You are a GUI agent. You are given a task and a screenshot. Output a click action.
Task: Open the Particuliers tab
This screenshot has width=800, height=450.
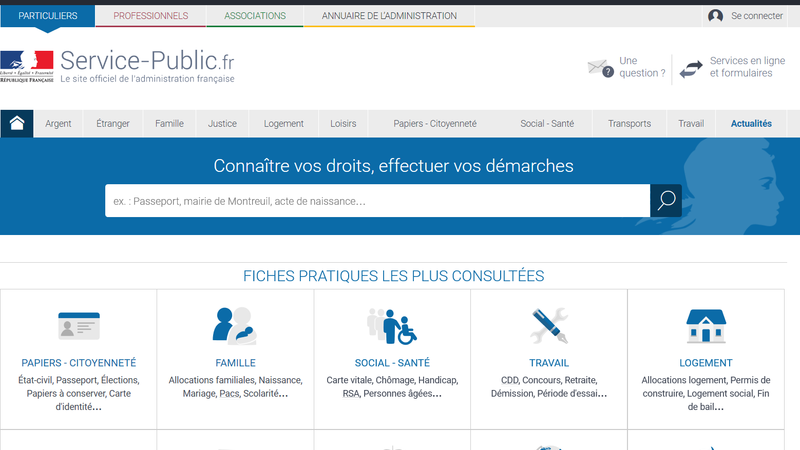(48, 16)
